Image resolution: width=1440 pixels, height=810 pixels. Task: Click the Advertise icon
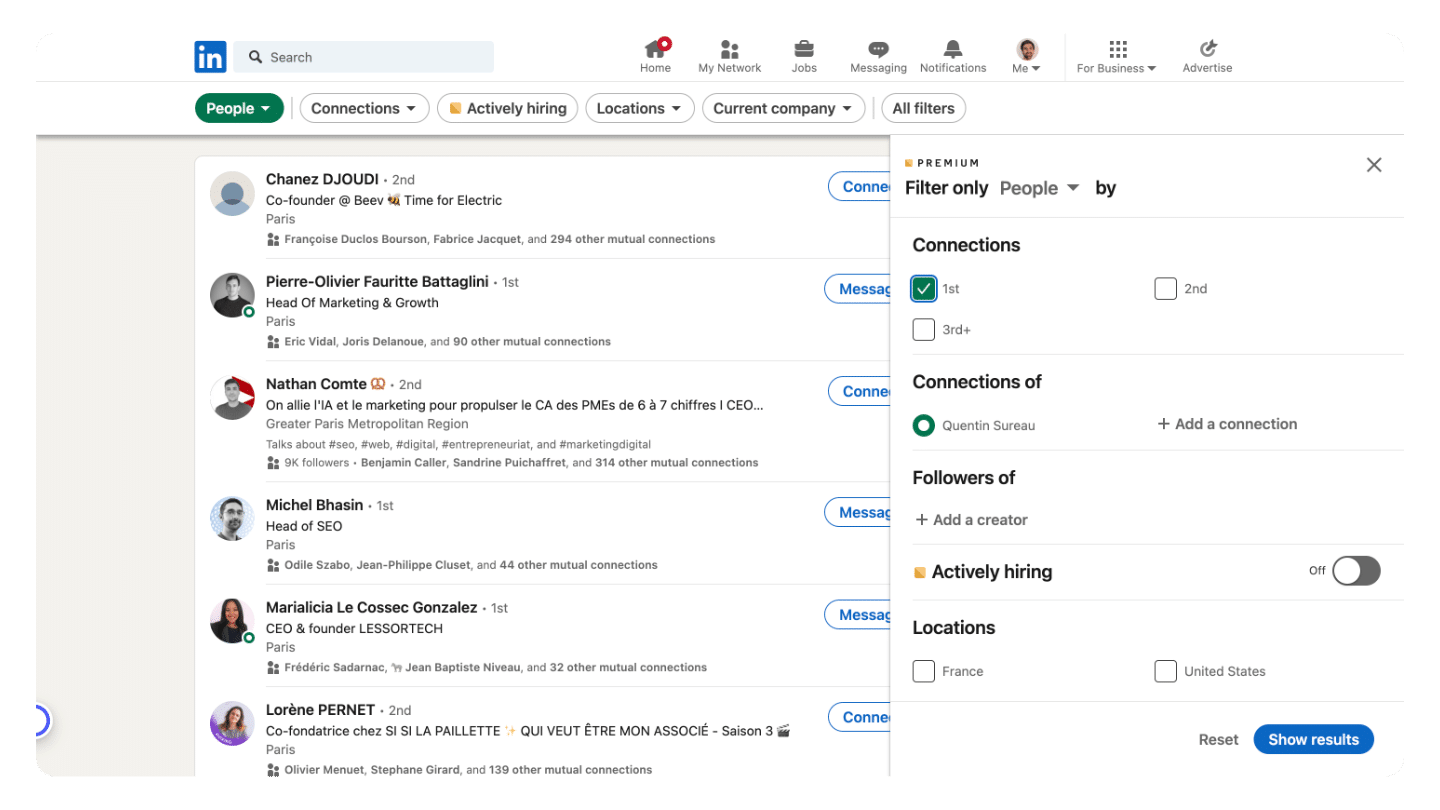pyautogui.click(x=1208, y=49)
